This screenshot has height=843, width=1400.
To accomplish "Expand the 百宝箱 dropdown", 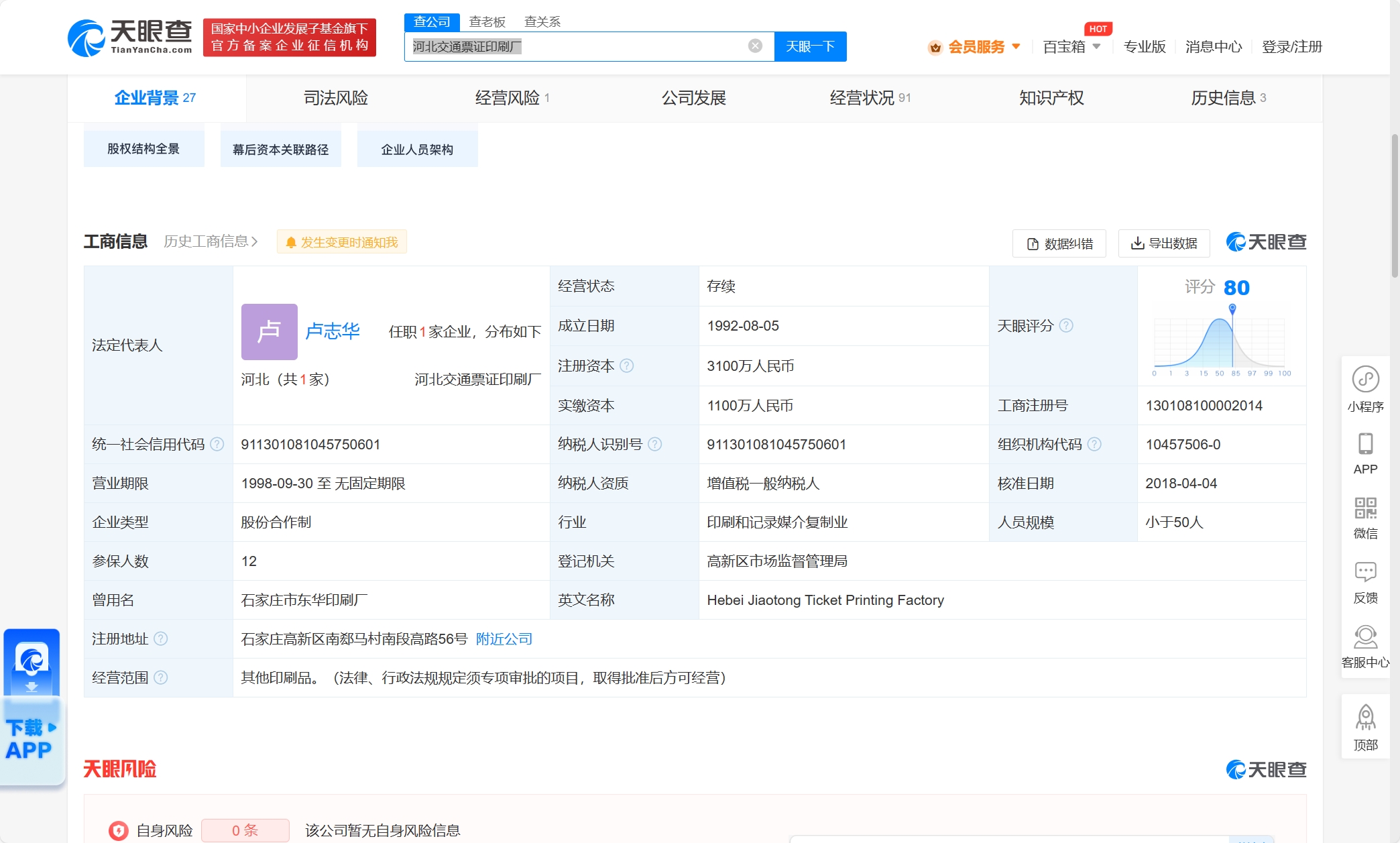I will (1097, 46).
